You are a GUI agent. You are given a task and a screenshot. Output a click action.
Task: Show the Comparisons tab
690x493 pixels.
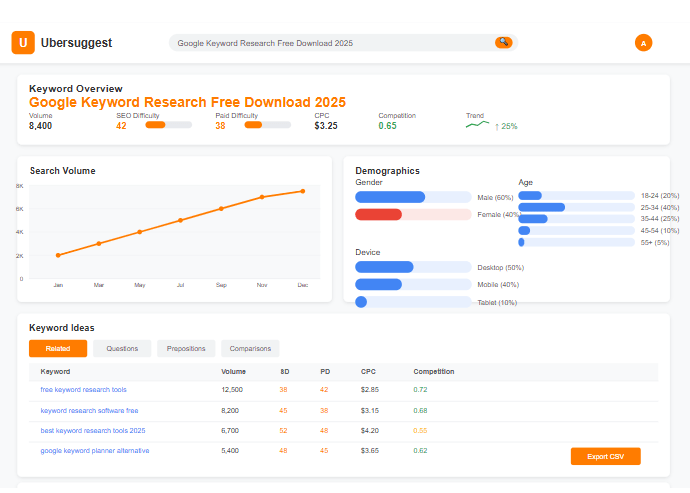pos(250,348)
